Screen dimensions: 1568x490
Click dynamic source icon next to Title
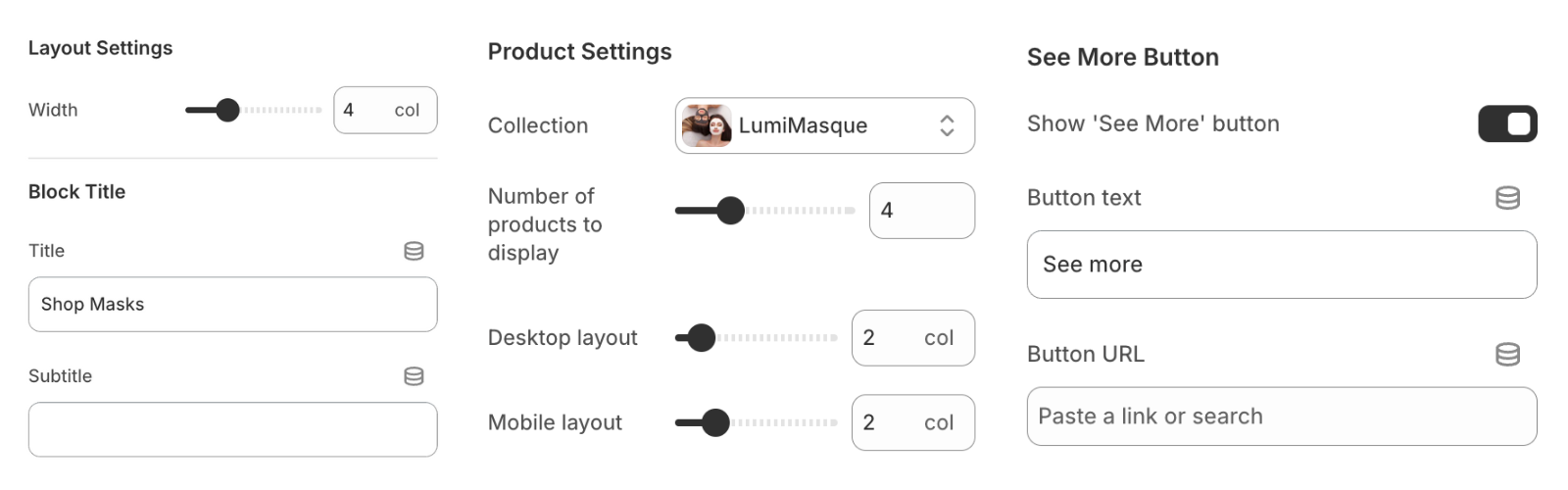tap(414, 251)
